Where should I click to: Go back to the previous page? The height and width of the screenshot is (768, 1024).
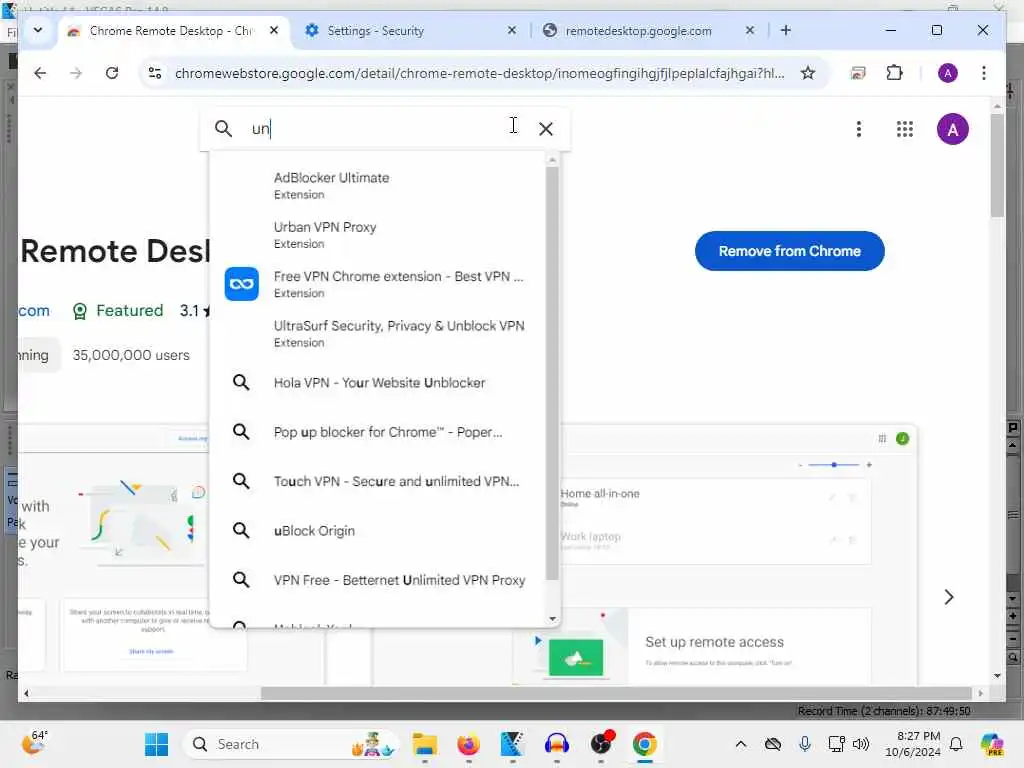40,73
